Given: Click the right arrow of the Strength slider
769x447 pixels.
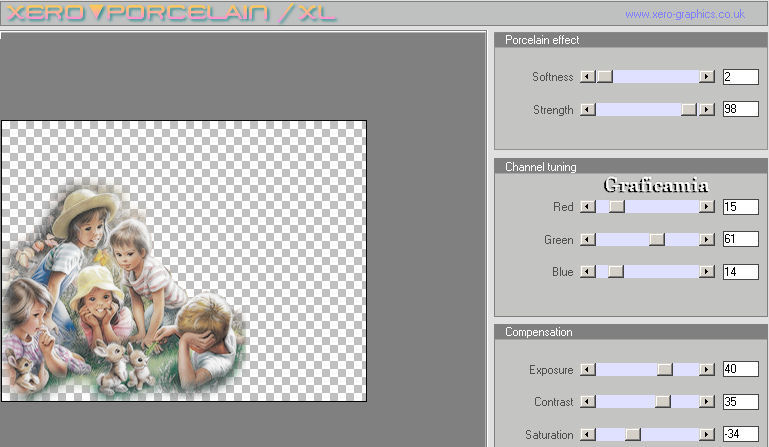Looking at the screenshot, I should click(x=707, y=109).
